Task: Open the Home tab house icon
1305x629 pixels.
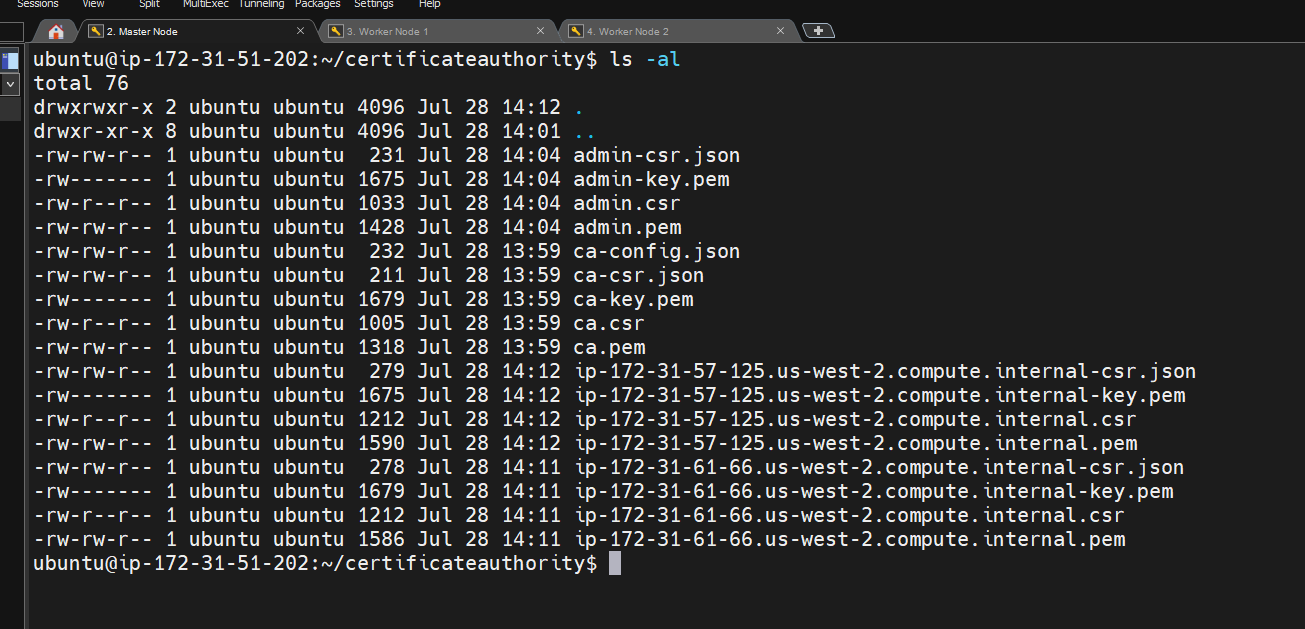Action: (x=56, y=31)
